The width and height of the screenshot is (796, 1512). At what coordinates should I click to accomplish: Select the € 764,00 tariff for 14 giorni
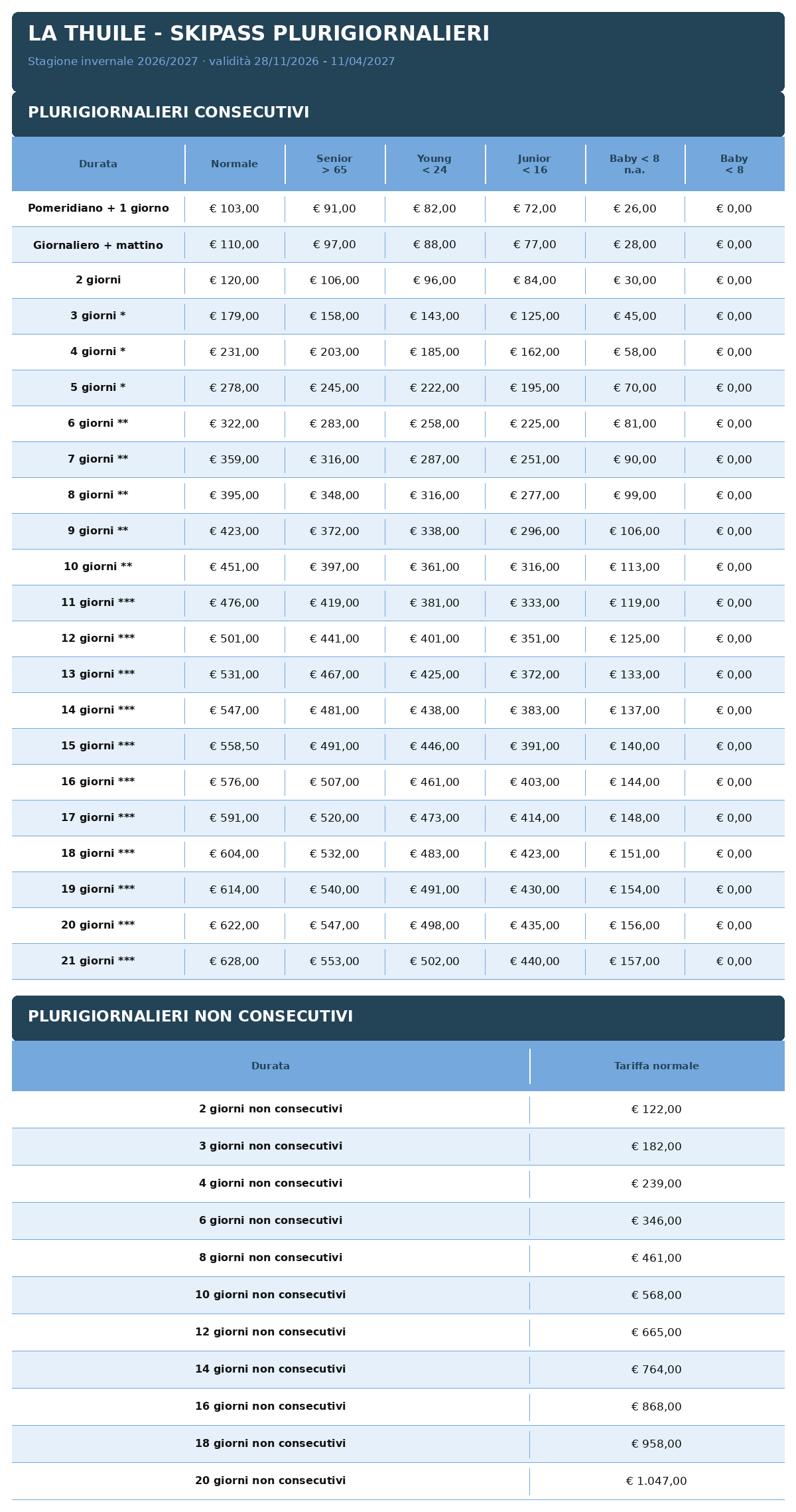click(657, 1369)
